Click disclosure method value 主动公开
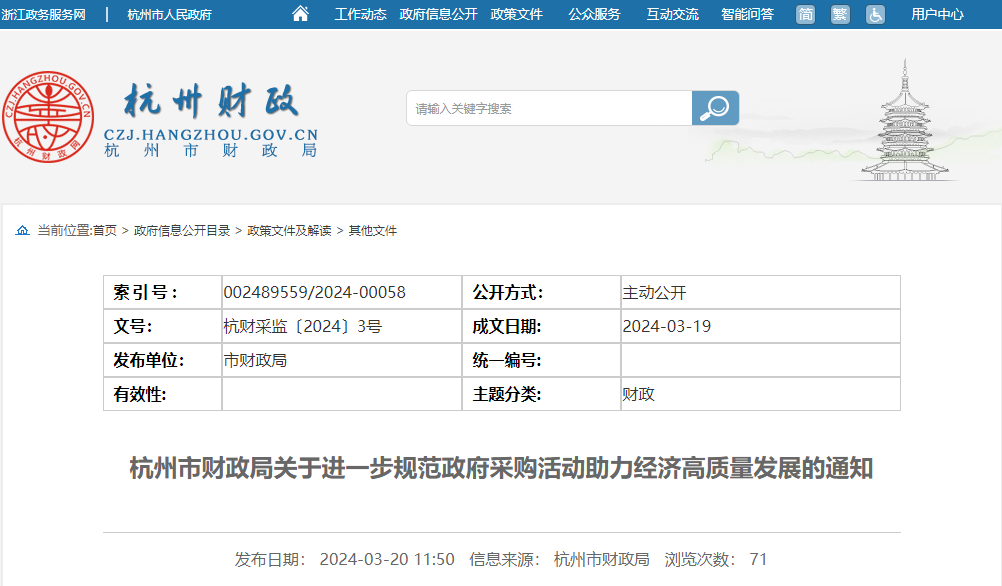The image size is (1002, 586). (654, 292)
